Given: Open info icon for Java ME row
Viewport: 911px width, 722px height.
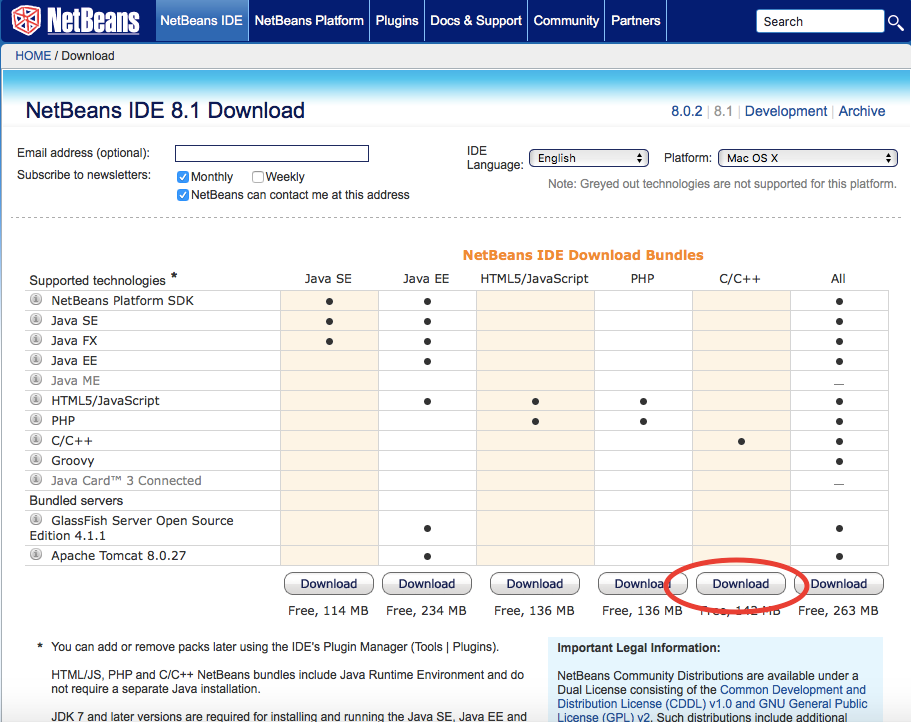Looking at the screenshot, I should [x=36, y=380].
